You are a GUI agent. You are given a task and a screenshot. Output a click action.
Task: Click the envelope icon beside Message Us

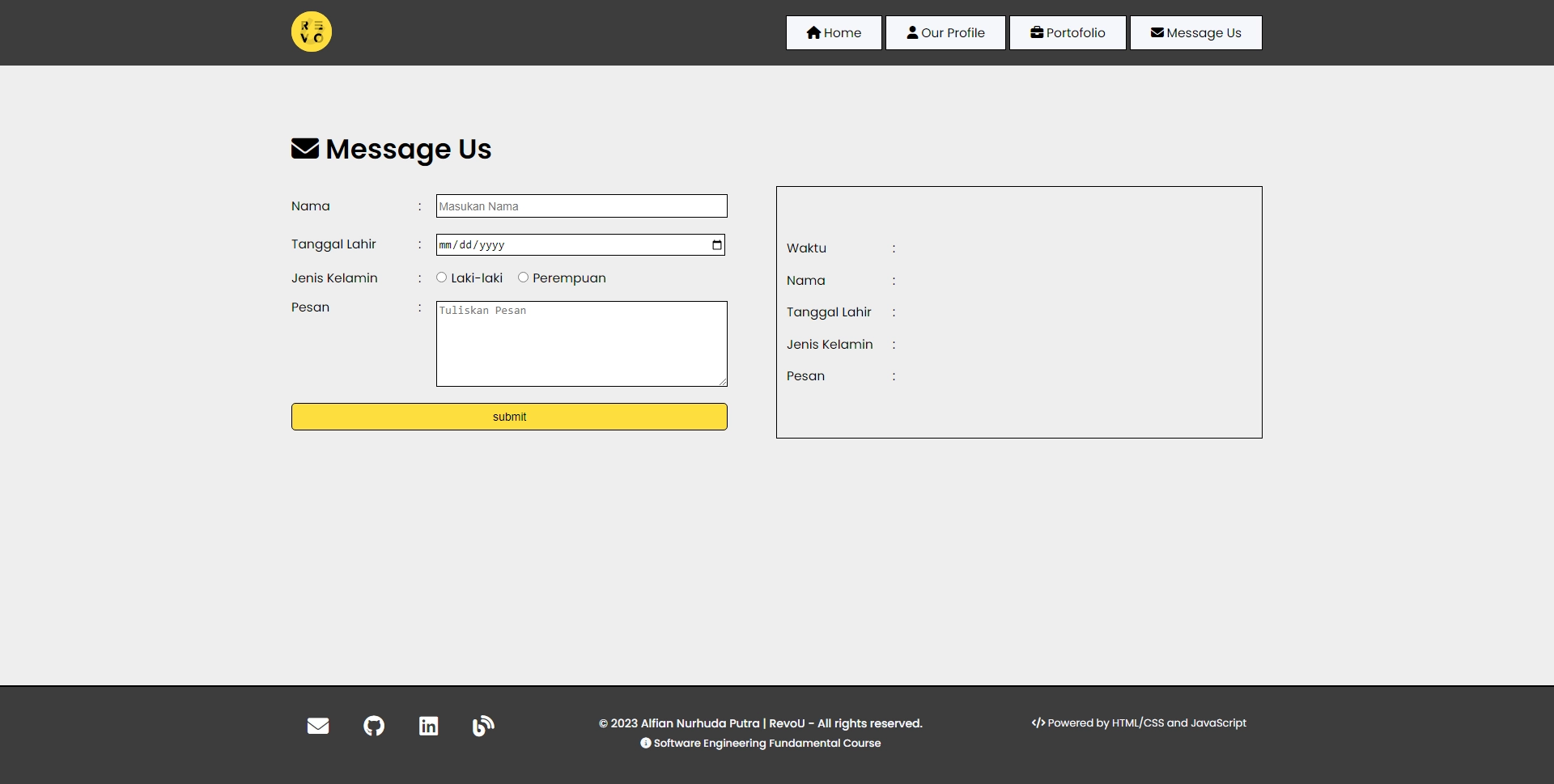(1156, 32)
